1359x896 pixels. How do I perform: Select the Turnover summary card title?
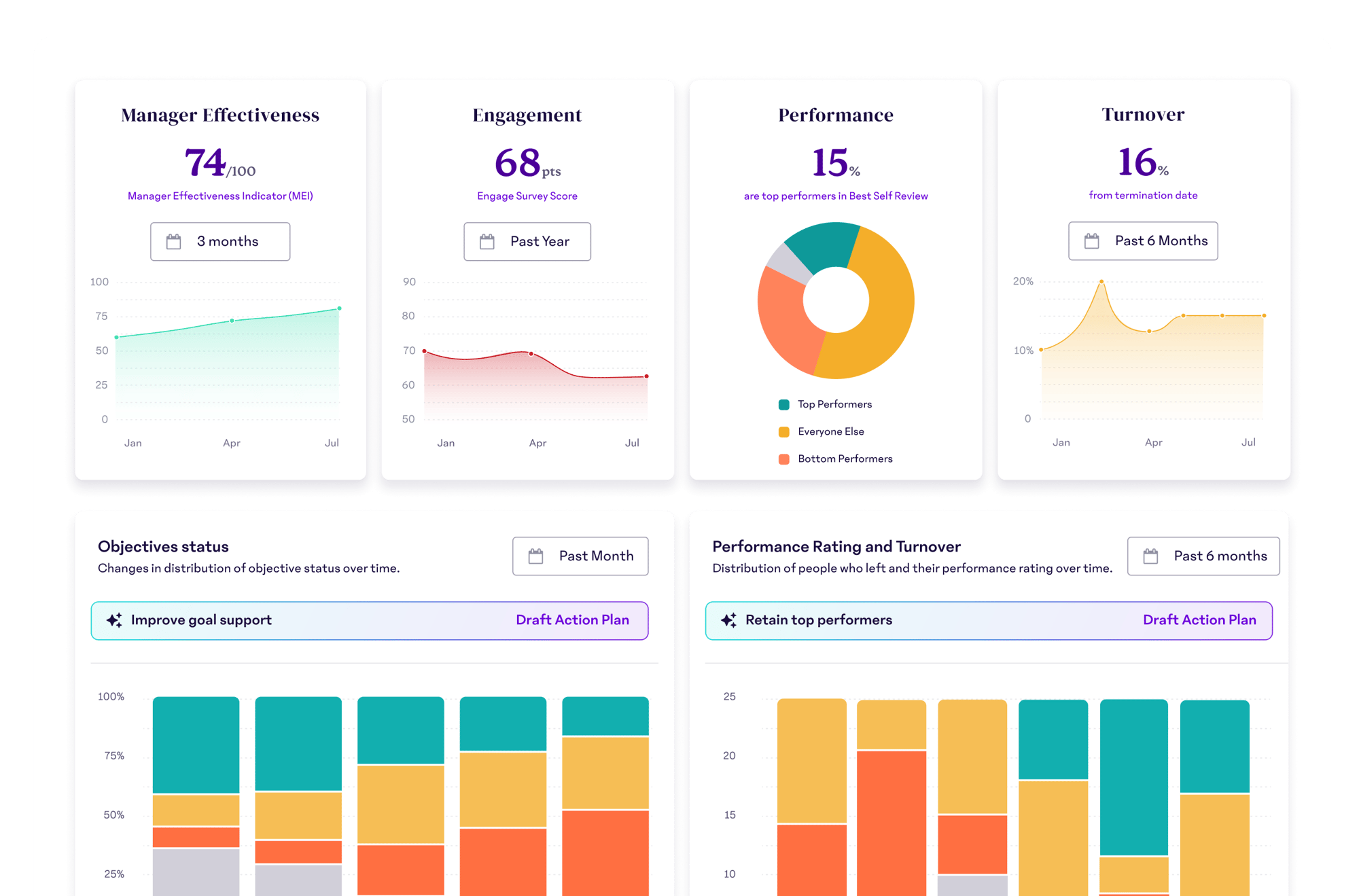tap(1142, 113)
